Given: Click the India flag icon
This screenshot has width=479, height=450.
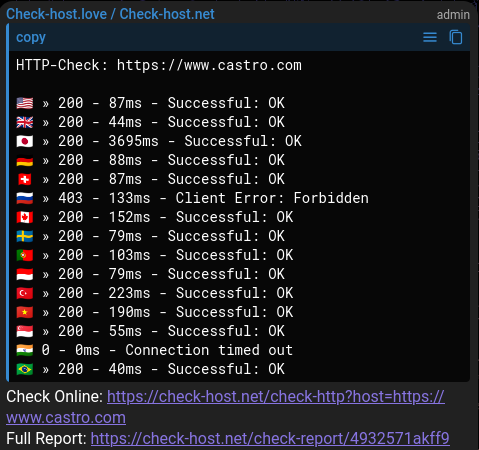Looking at the screenshot, I should pos(25,350).
